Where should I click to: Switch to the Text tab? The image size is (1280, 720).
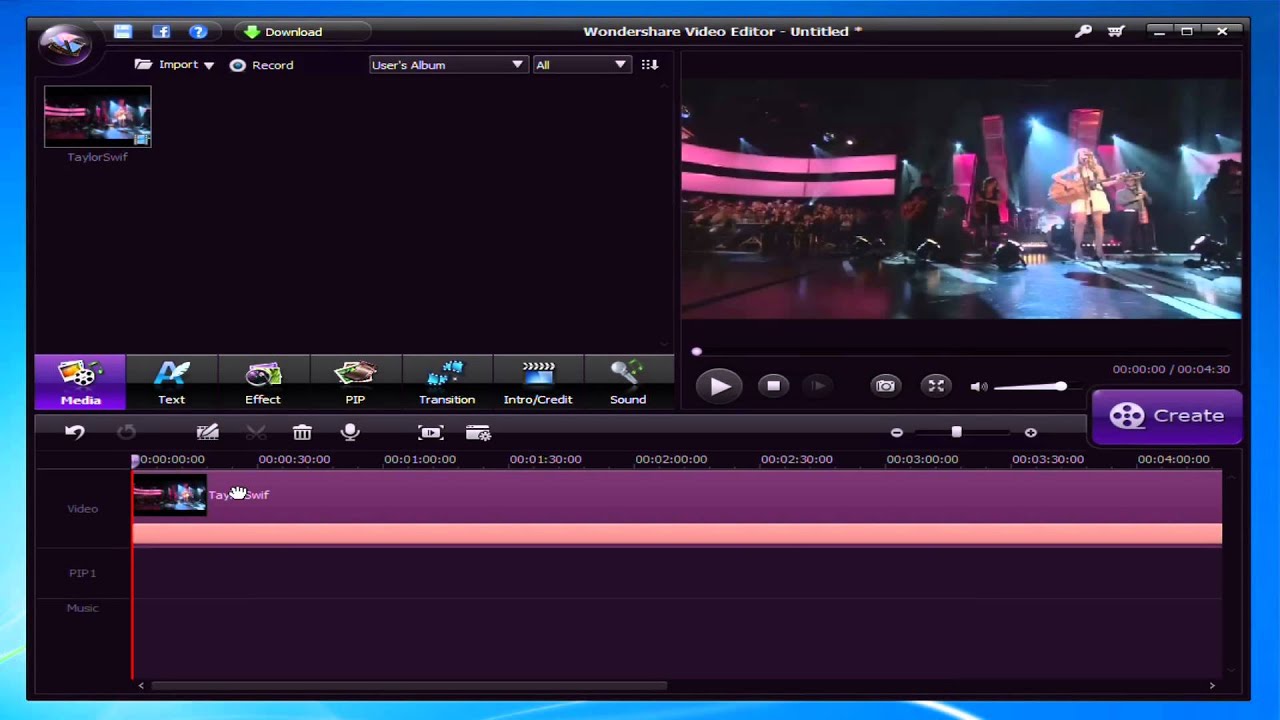tap(172, 382)
